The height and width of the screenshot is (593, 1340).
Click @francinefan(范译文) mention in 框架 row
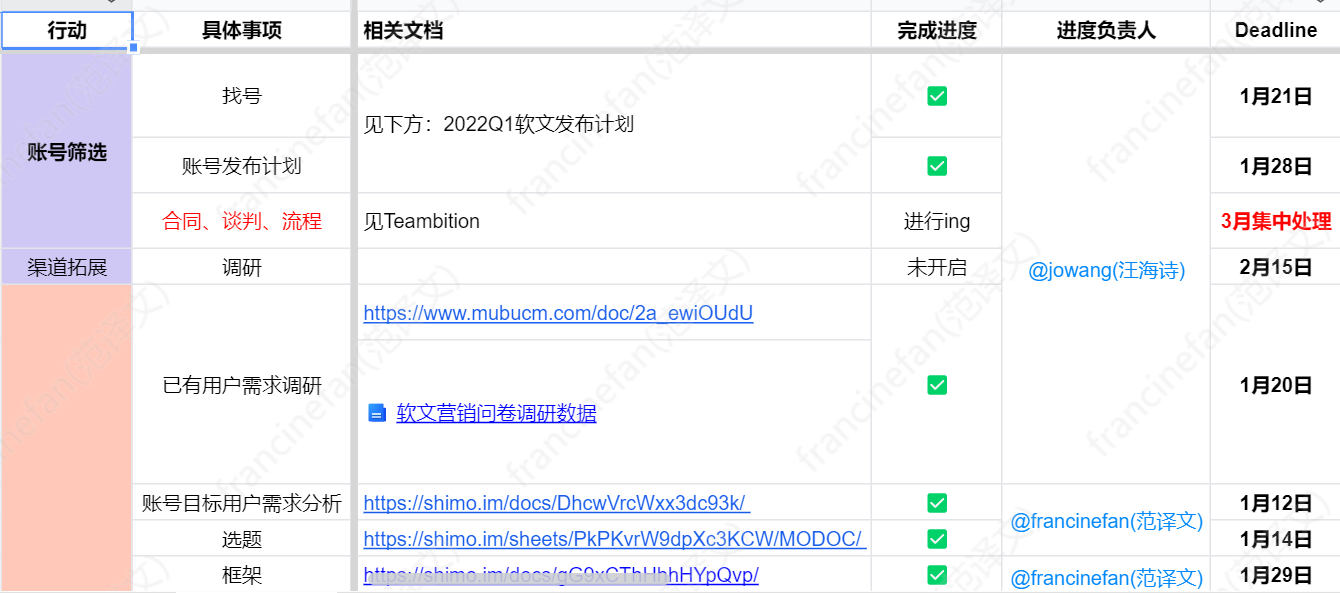click(1106, 577)
